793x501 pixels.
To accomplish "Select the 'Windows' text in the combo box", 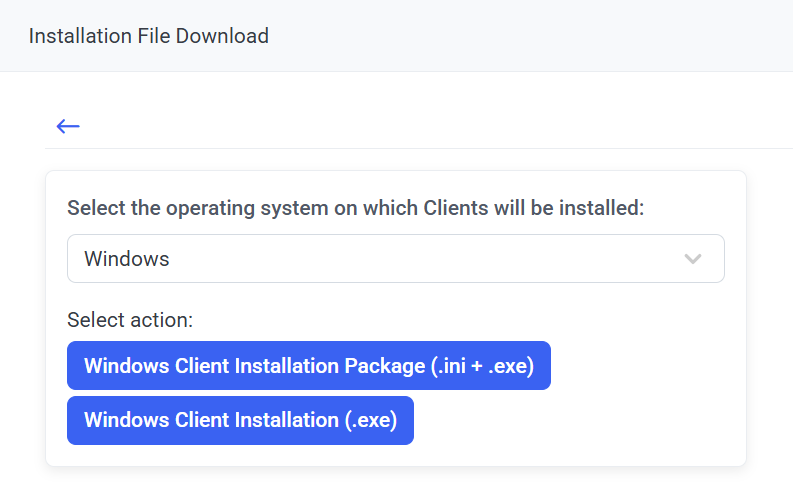I will [127, 259].
